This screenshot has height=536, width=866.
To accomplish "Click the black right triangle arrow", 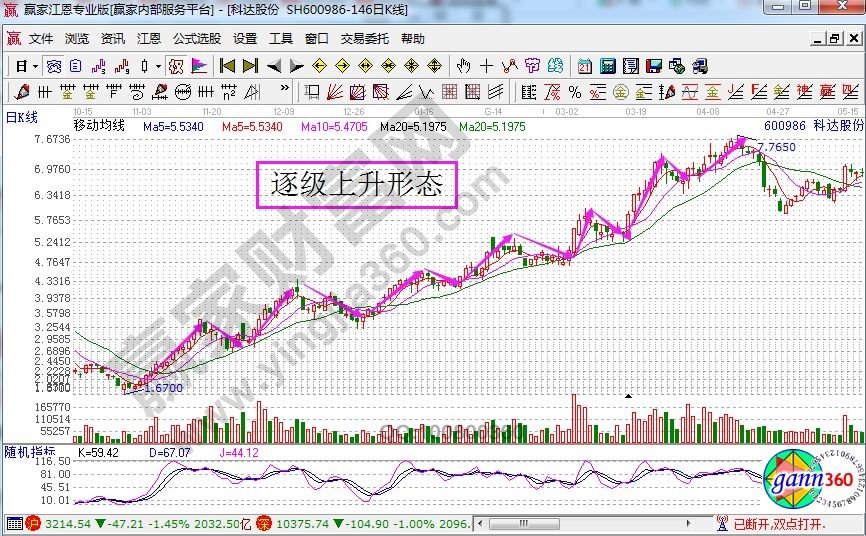I will point(296,66).
